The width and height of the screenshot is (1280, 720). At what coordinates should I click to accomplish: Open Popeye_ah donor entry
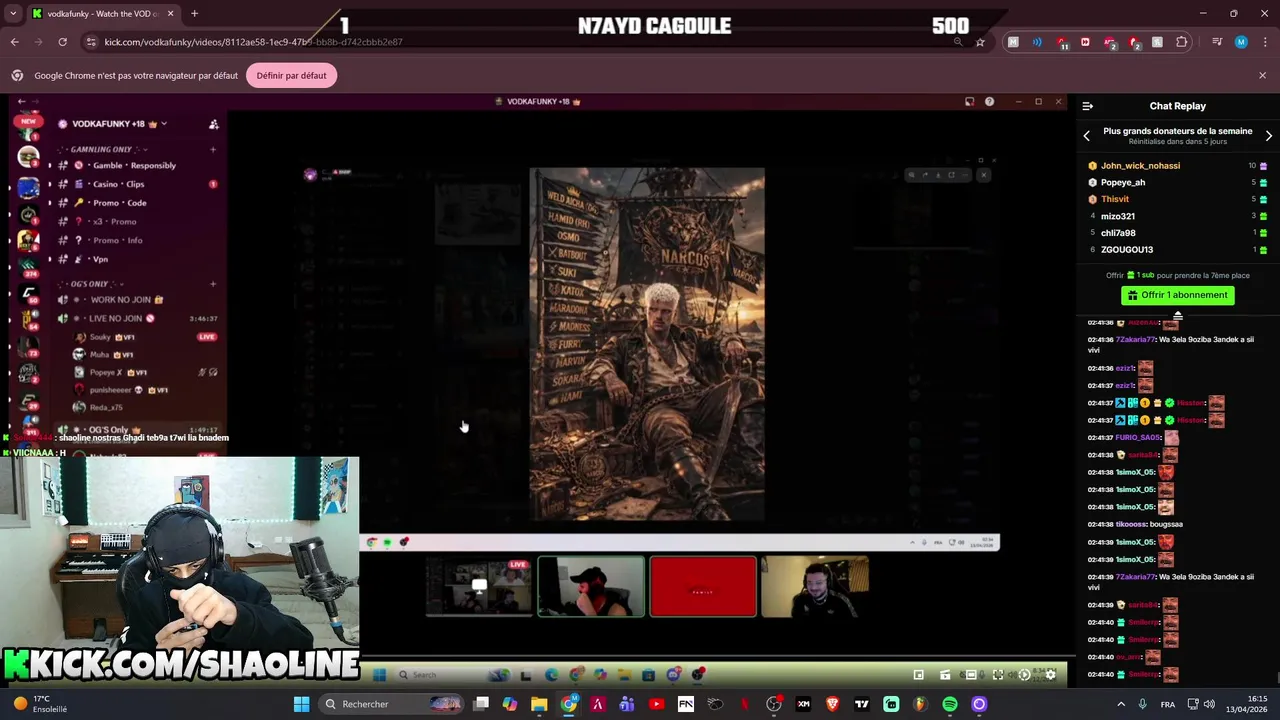pyautogui.click(x=1123, y=183)
